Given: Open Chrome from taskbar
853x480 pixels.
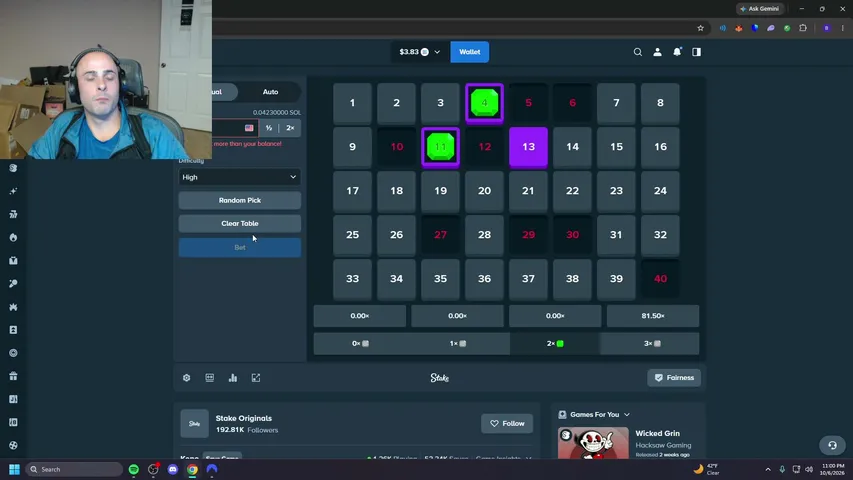Looking at the screenshot, I should click(x=193, y=469).
